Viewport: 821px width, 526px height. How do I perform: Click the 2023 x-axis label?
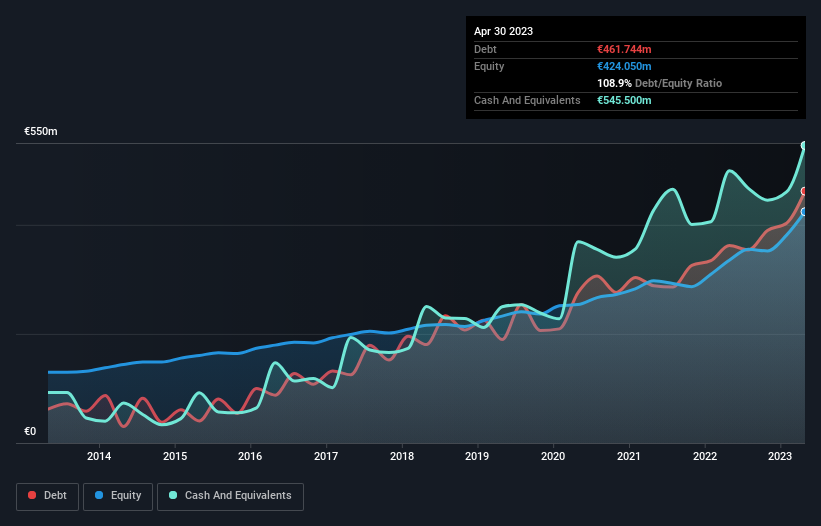tap(780, 456)
